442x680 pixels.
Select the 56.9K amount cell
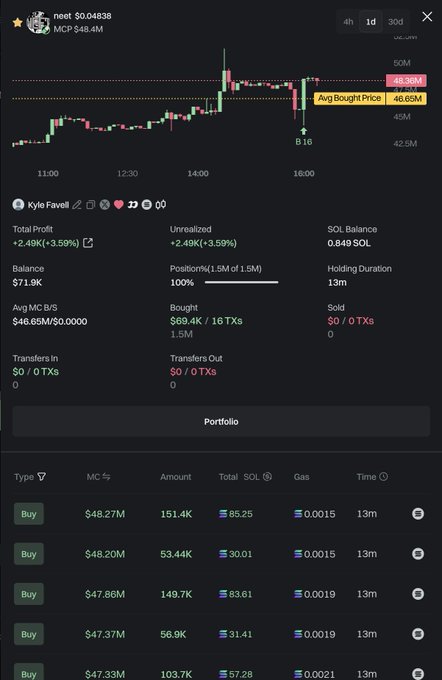coord(173,634)
